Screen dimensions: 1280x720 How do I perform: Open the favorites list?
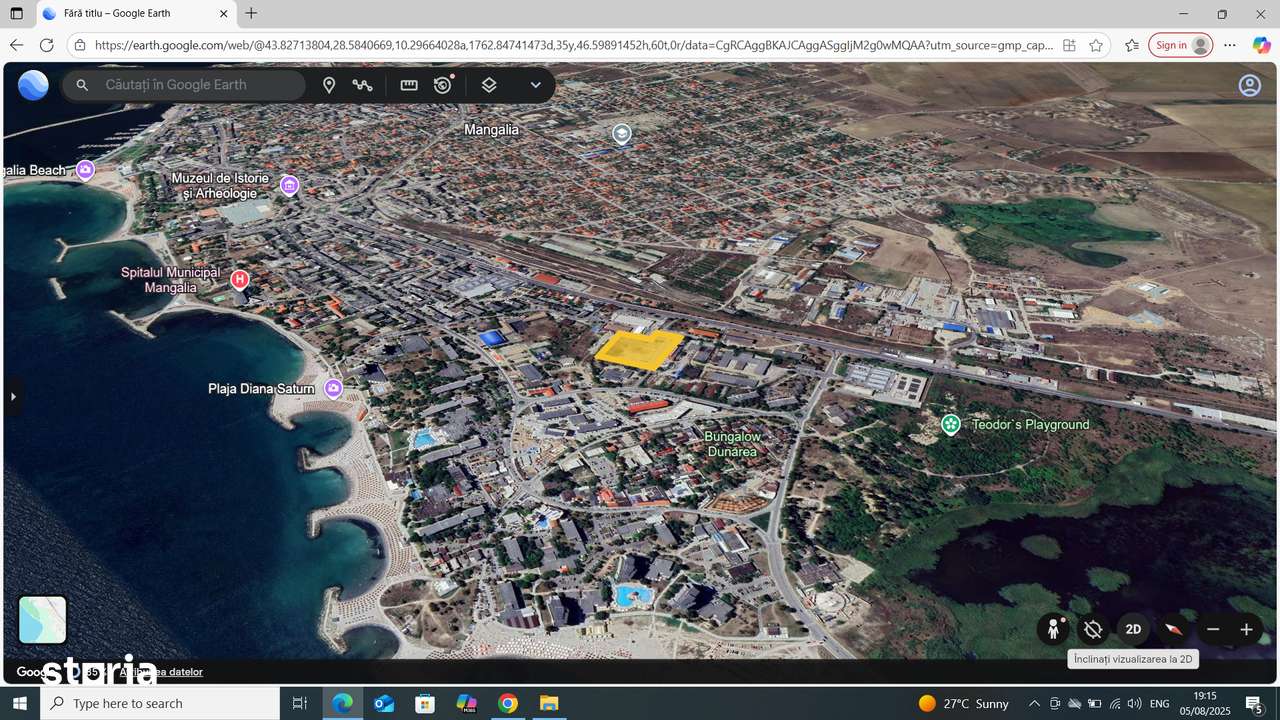(1132, 45)
